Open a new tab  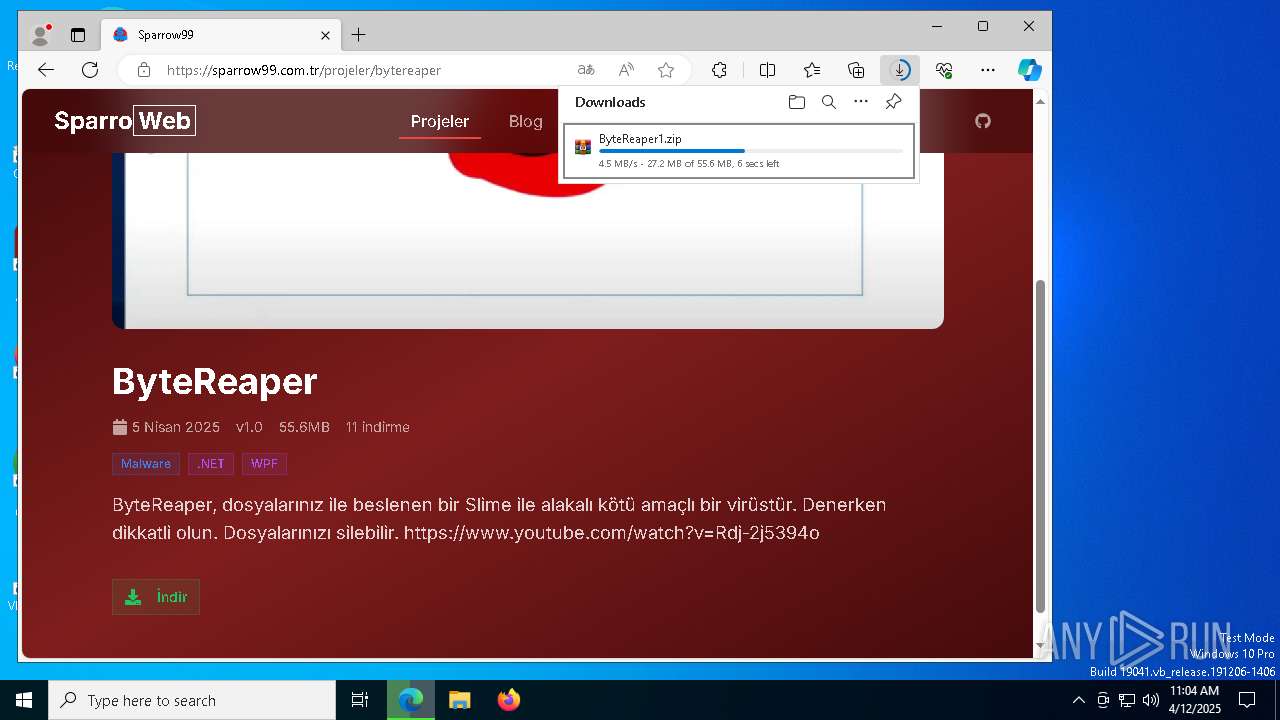click(x=358, y=35)
